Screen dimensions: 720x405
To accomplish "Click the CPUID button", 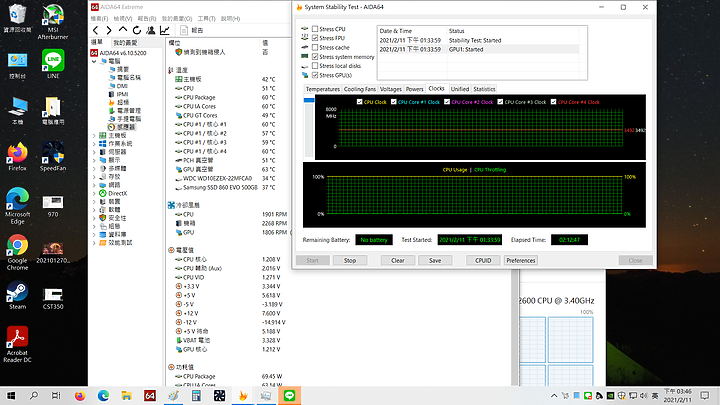I will tap(483, 260).
